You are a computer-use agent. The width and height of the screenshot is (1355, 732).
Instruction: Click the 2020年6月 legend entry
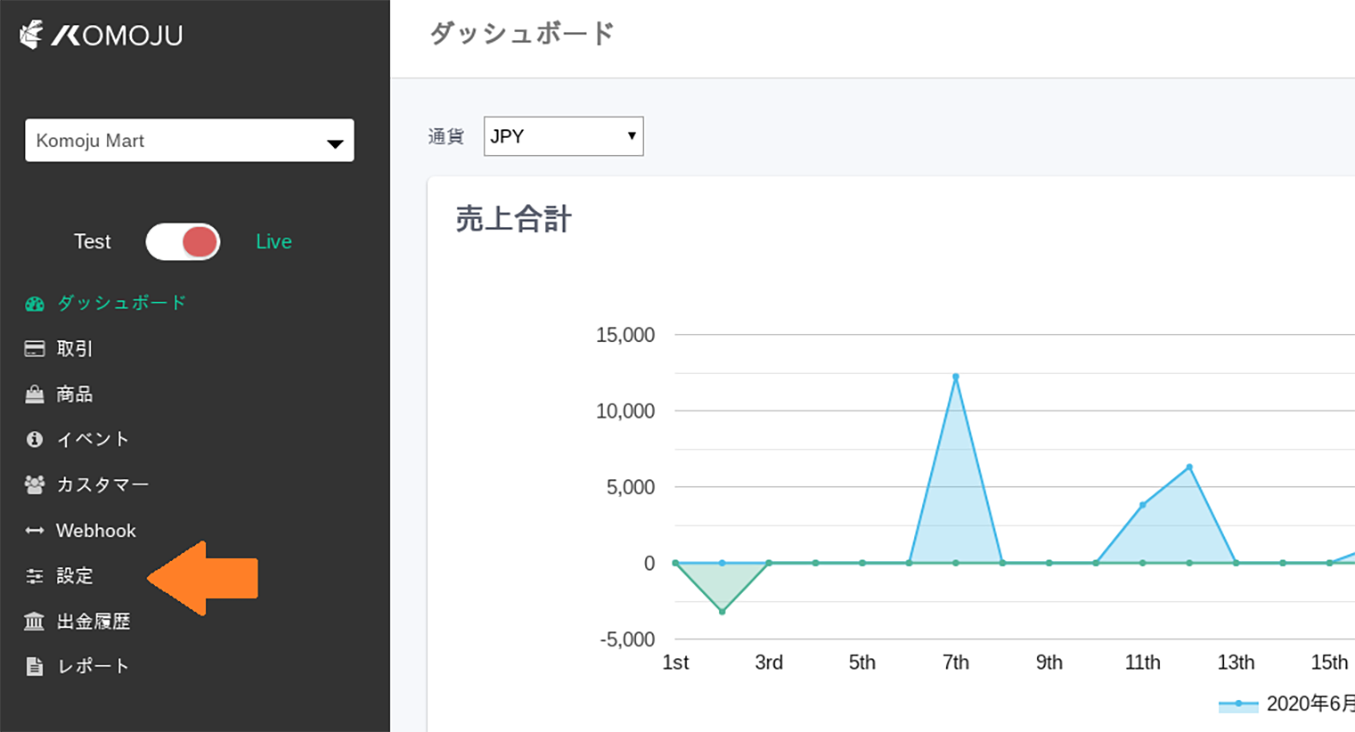pyautogui.click(x=1287, y=704)
